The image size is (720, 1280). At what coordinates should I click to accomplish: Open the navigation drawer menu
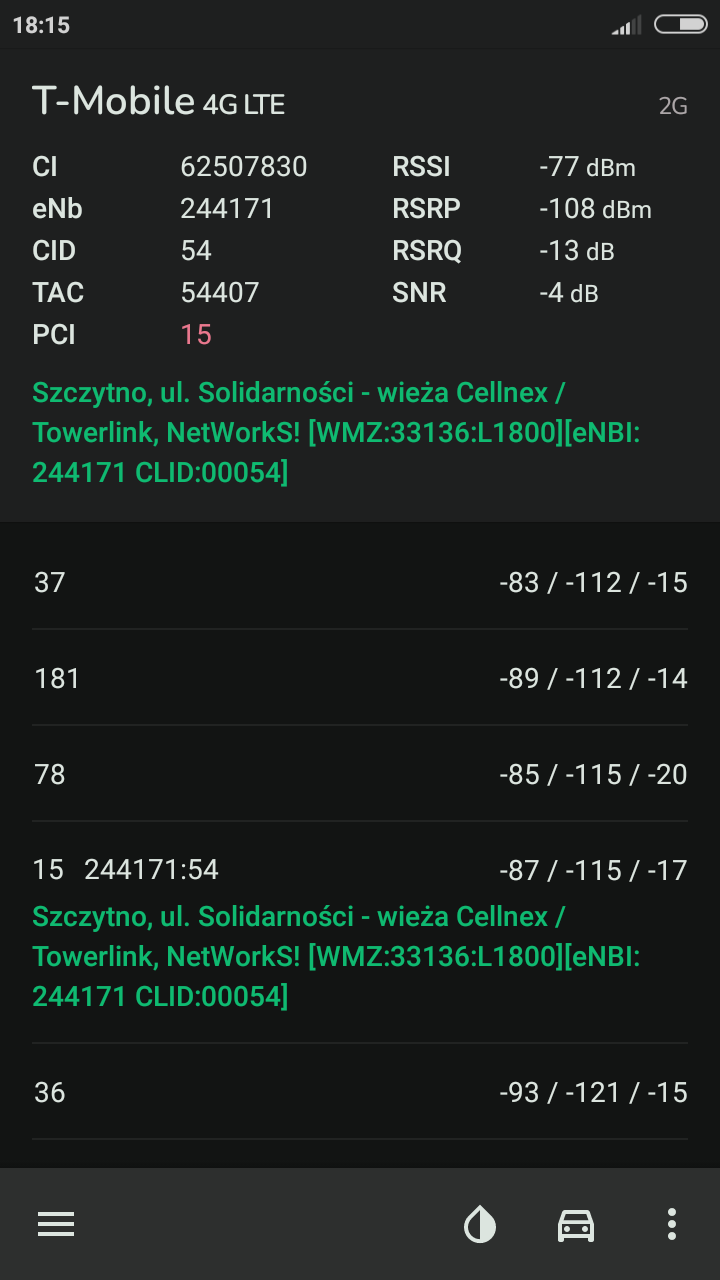pos(56,1224)
